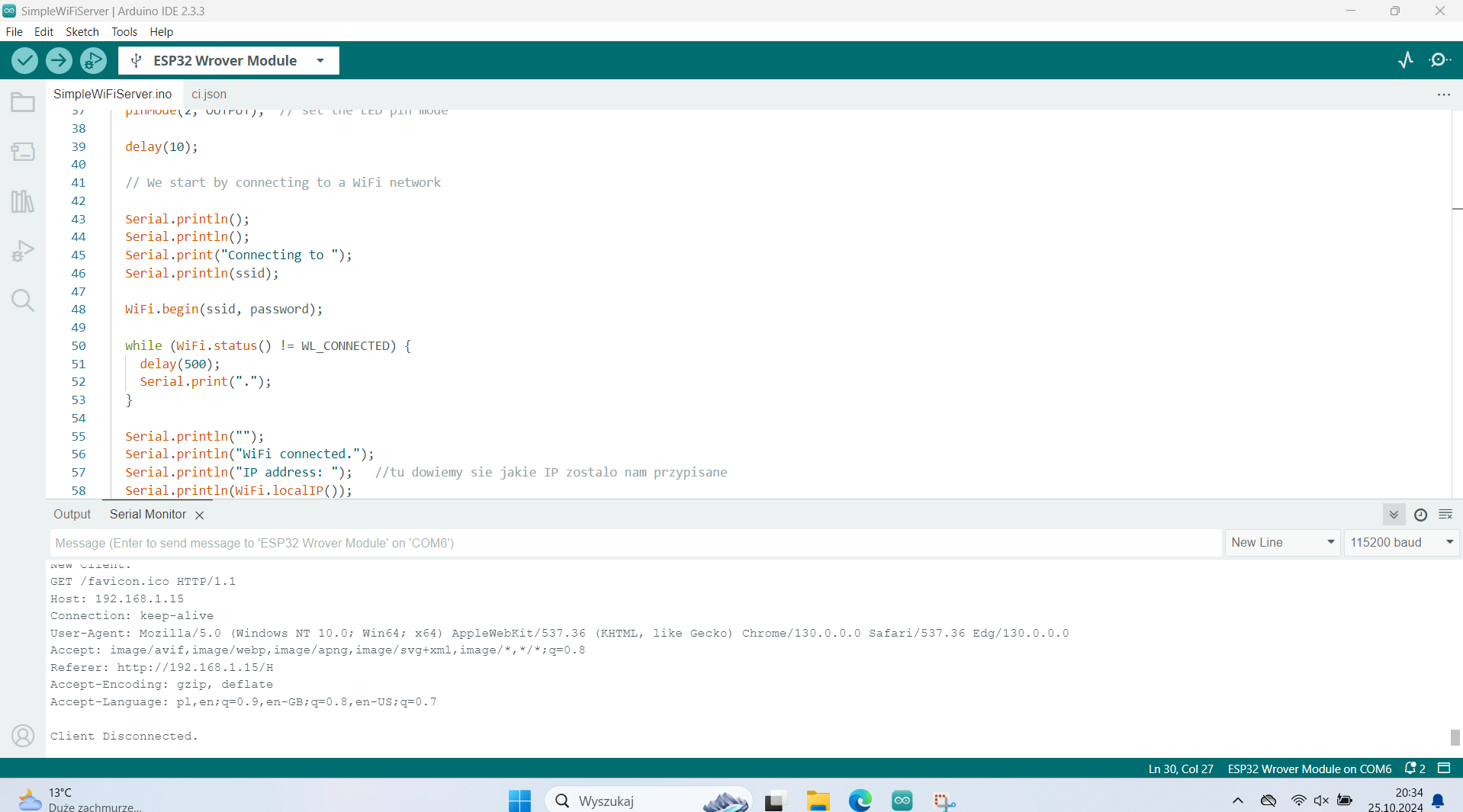Open the Boards Manager in sidebar
This screenshot has height=812, width=1463.
point(23,152)
